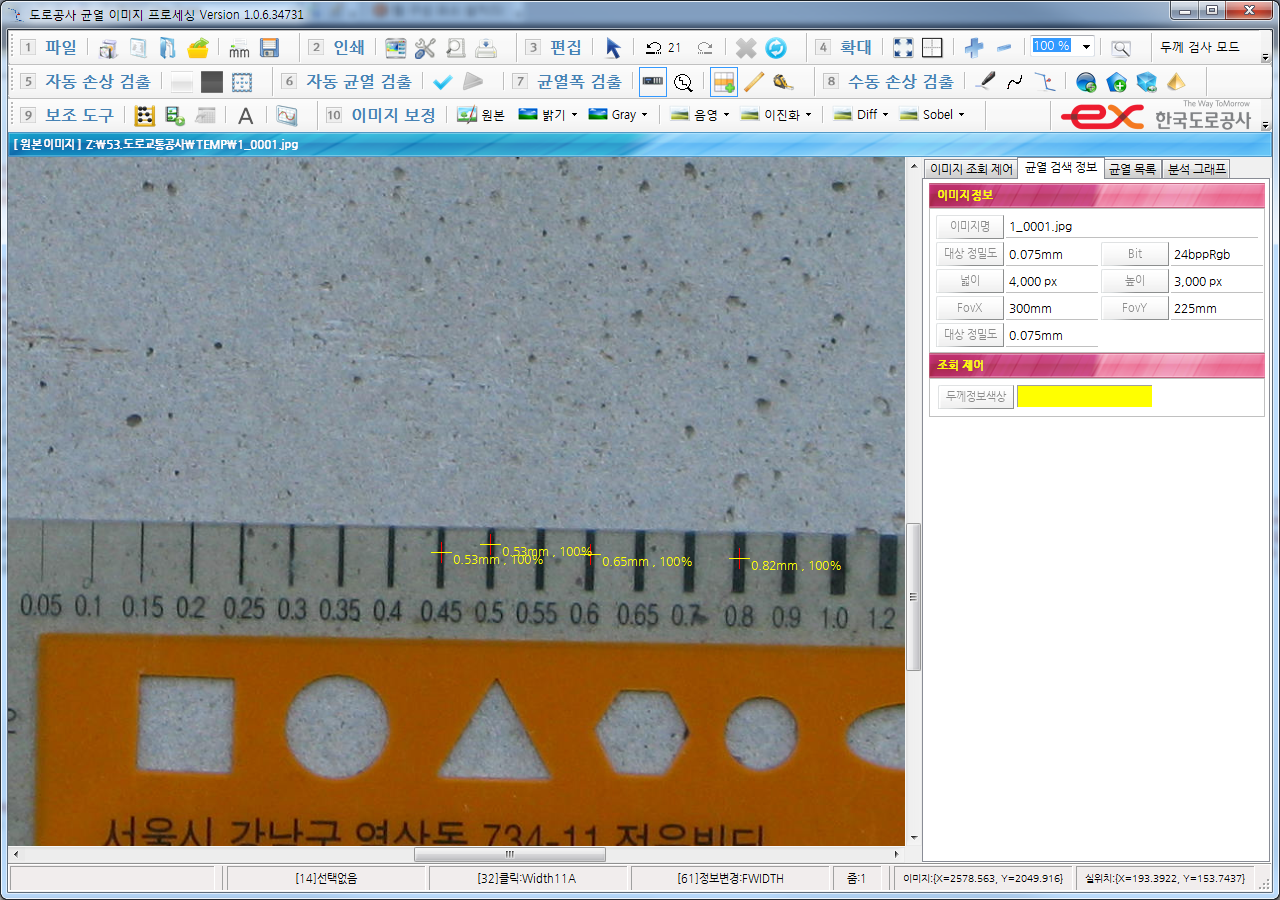Toggle the orange table grid tool
The height and width of the screenshot is (900, 1280).
pos(724,82)
